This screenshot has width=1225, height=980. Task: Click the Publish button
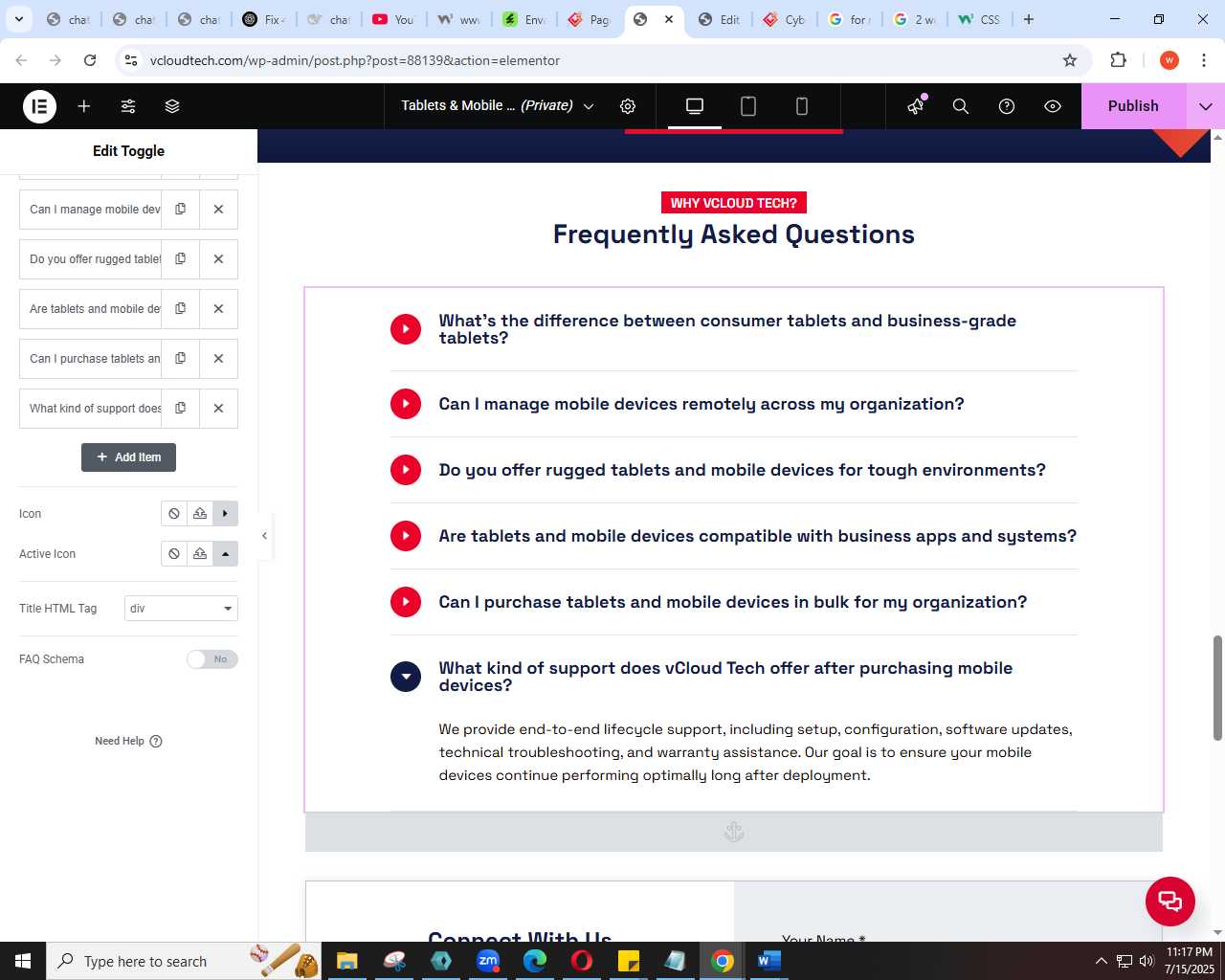(1133, 106)
